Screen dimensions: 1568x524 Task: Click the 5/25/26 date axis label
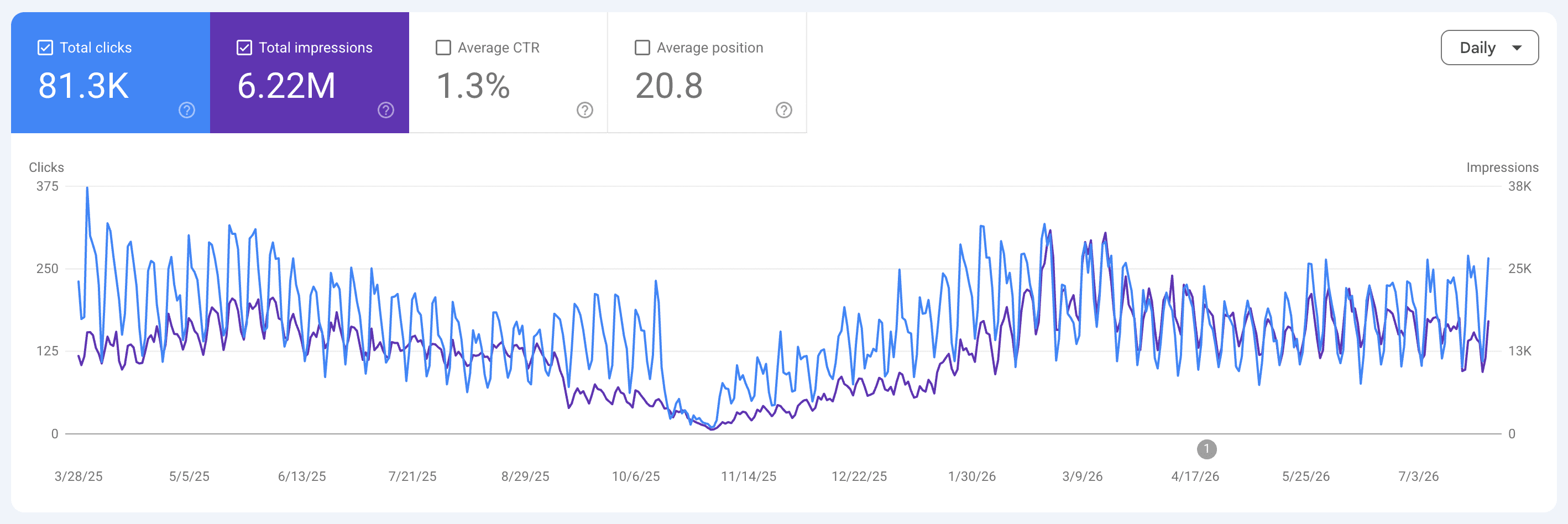(x=1306, y=476)
